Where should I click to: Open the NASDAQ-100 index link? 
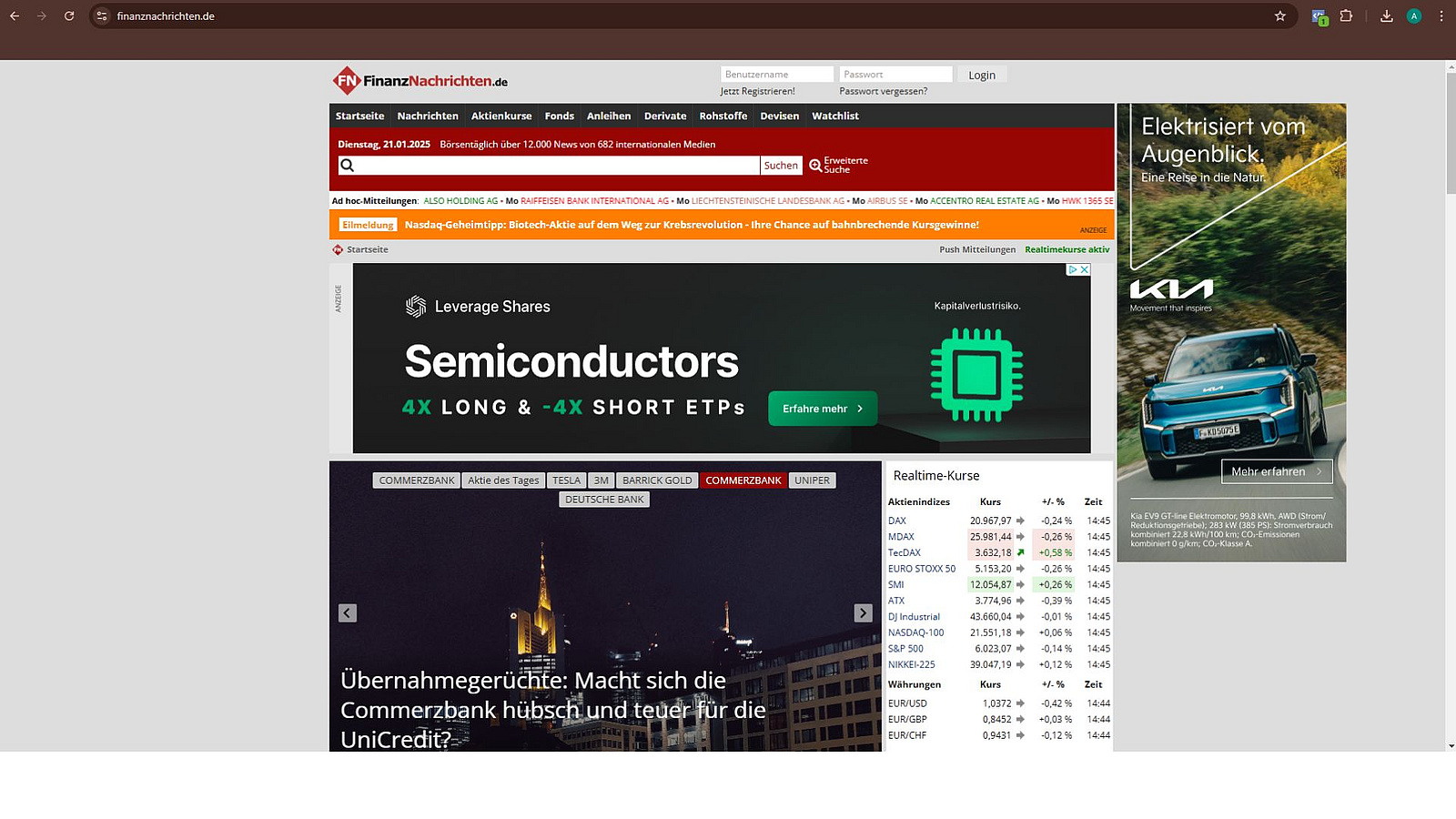point(916,632)
